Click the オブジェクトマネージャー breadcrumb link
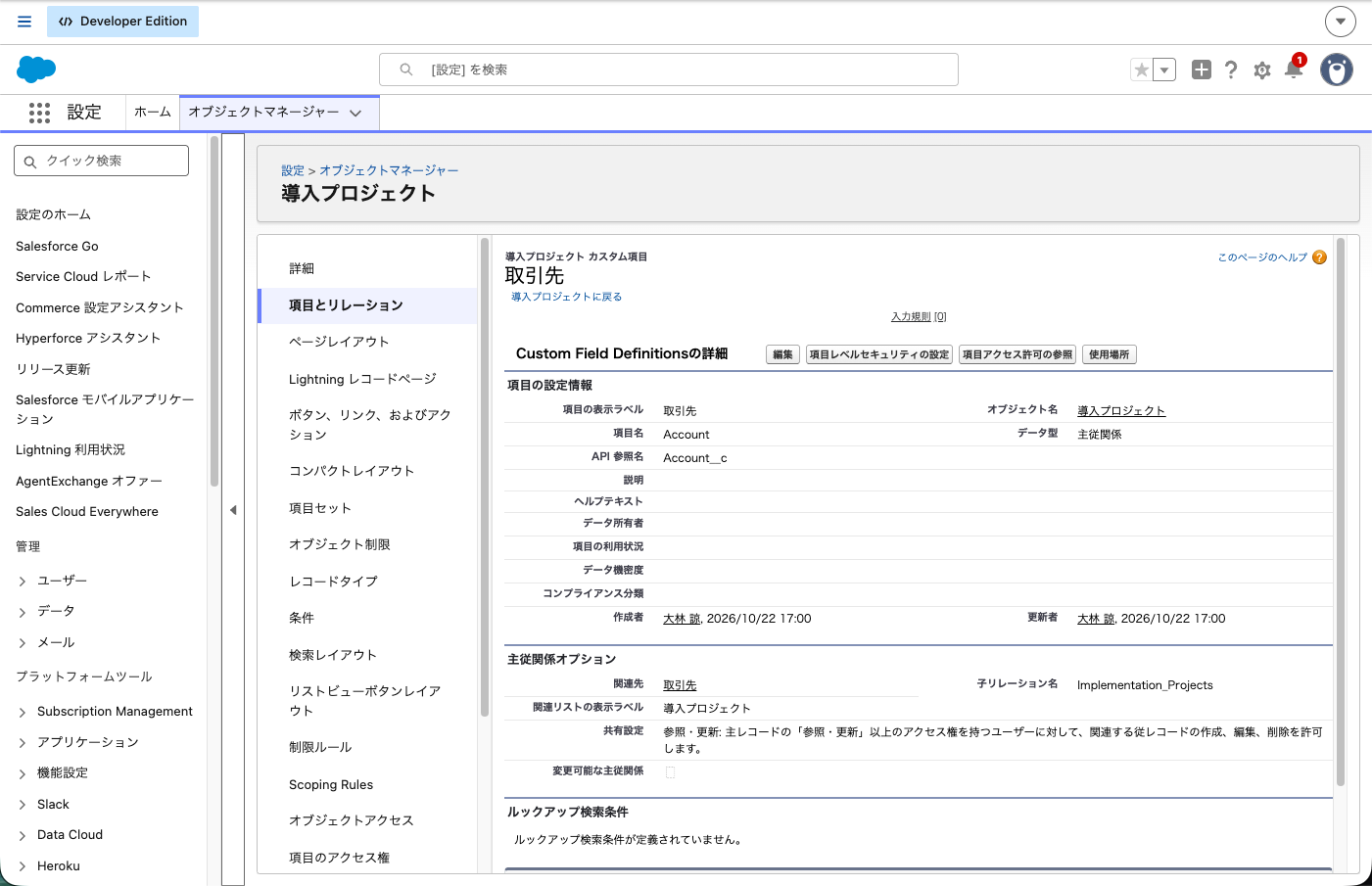The image size is (1372, 886). (x=389, y=170)
